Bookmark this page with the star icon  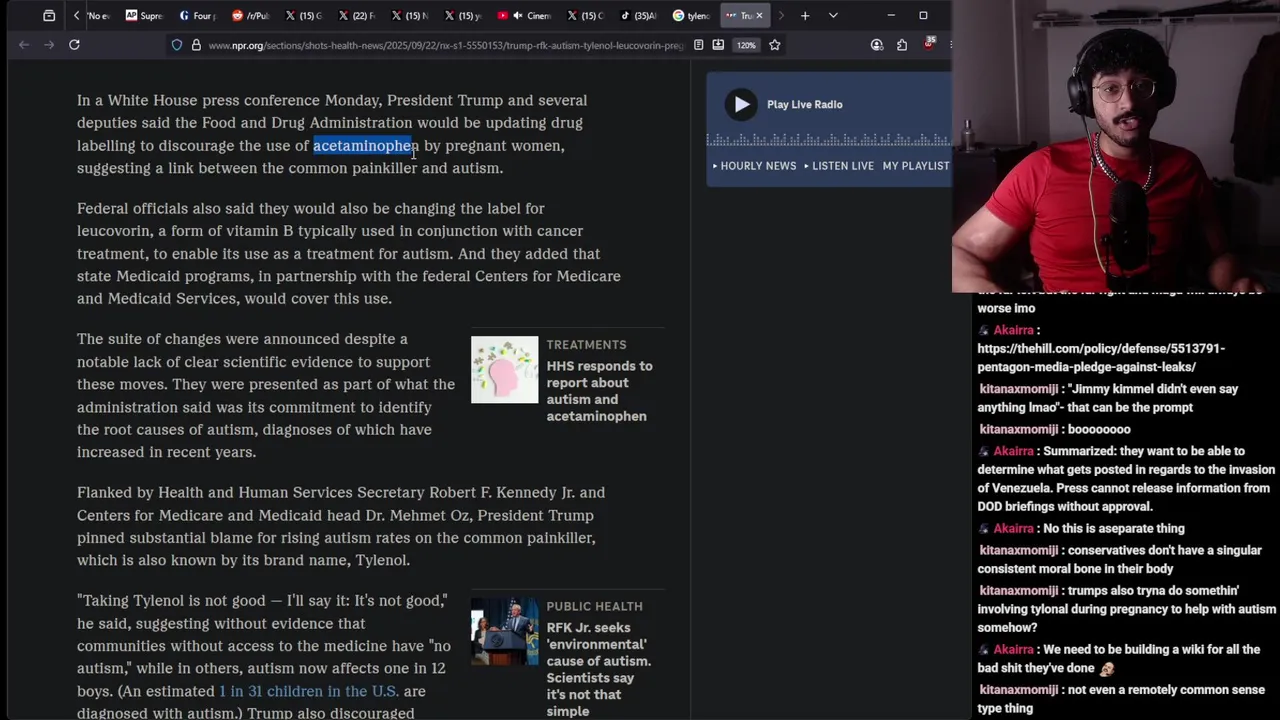pyautogui.click(x=774, y=45)
